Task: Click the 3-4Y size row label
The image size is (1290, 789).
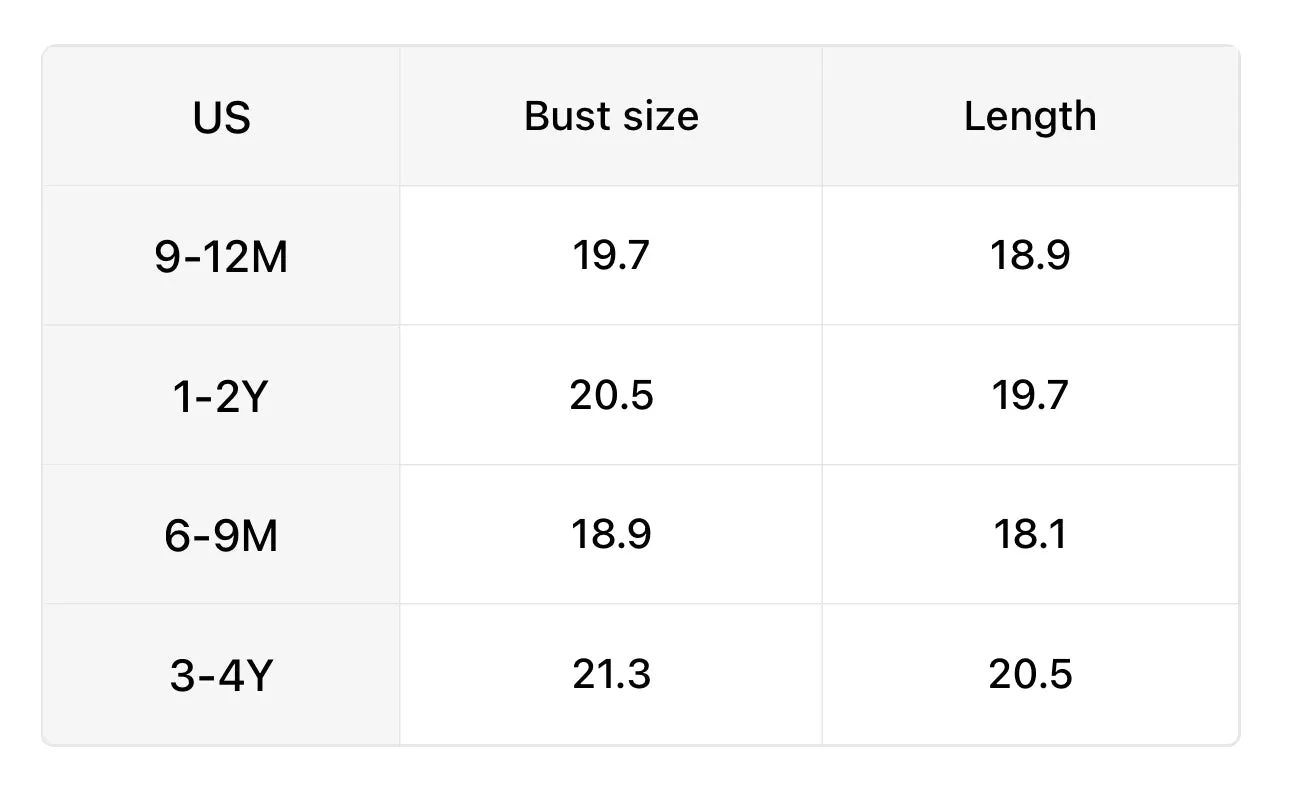Action: coord(221,676)
